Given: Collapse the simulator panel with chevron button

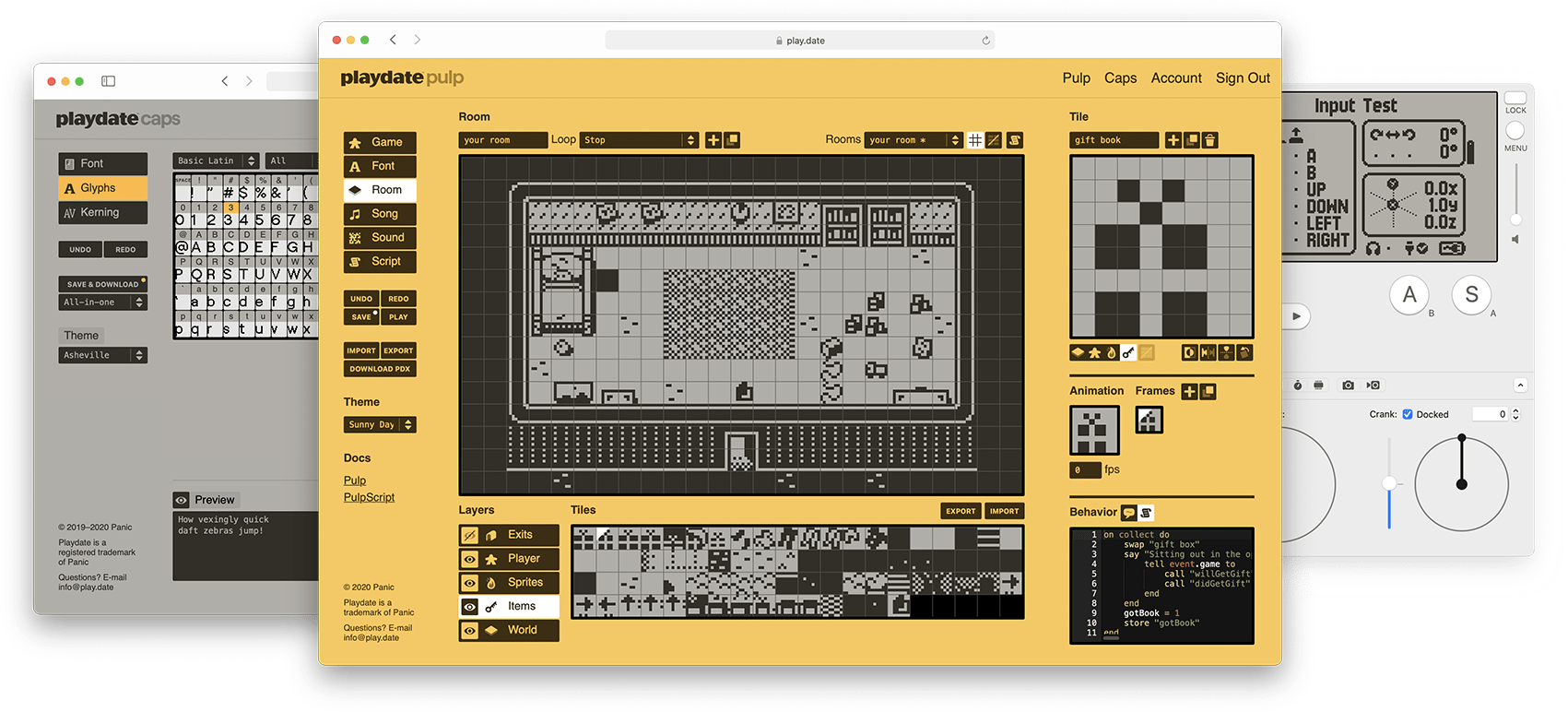Looking at the screenshot, I should pyautogui.click(x=1520, y=385).
